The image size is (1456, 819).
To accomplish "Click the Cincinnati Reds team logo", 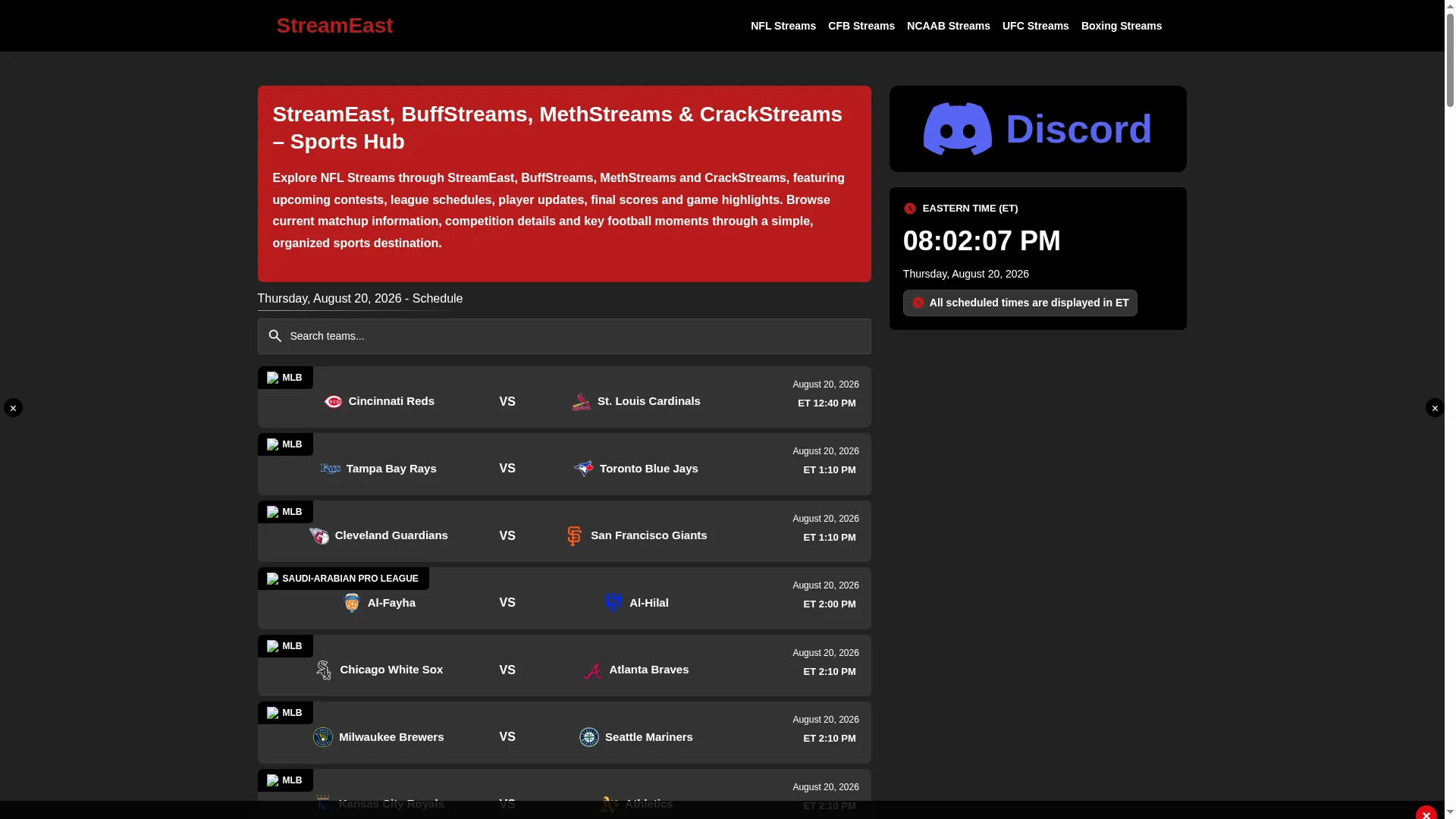I will tap(333, 402).
